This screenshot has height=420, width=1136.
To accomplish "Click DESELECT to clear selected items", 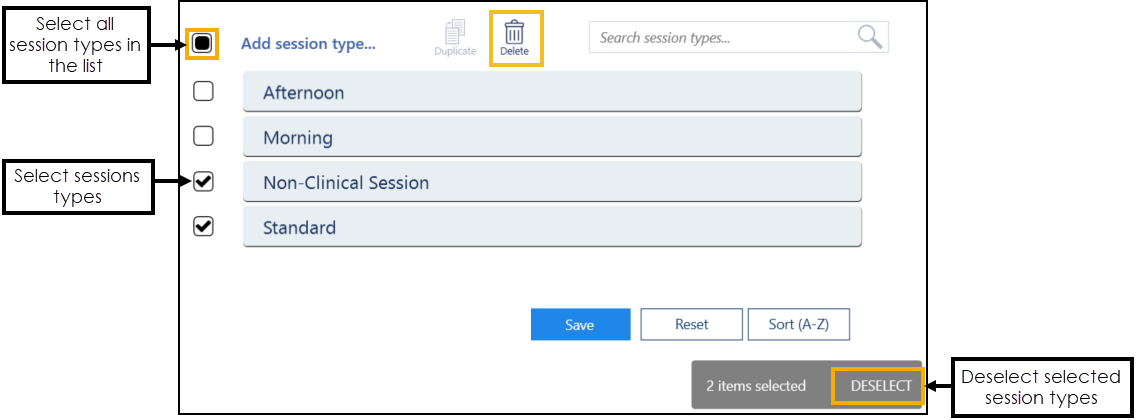I will pyautogui.click(x=880, y=385).
